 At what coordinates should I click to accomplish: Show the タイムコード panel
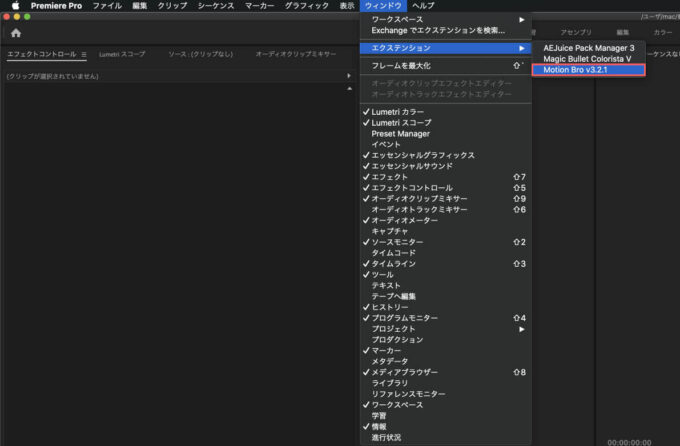pyautogui.click(x=445, y=253)
